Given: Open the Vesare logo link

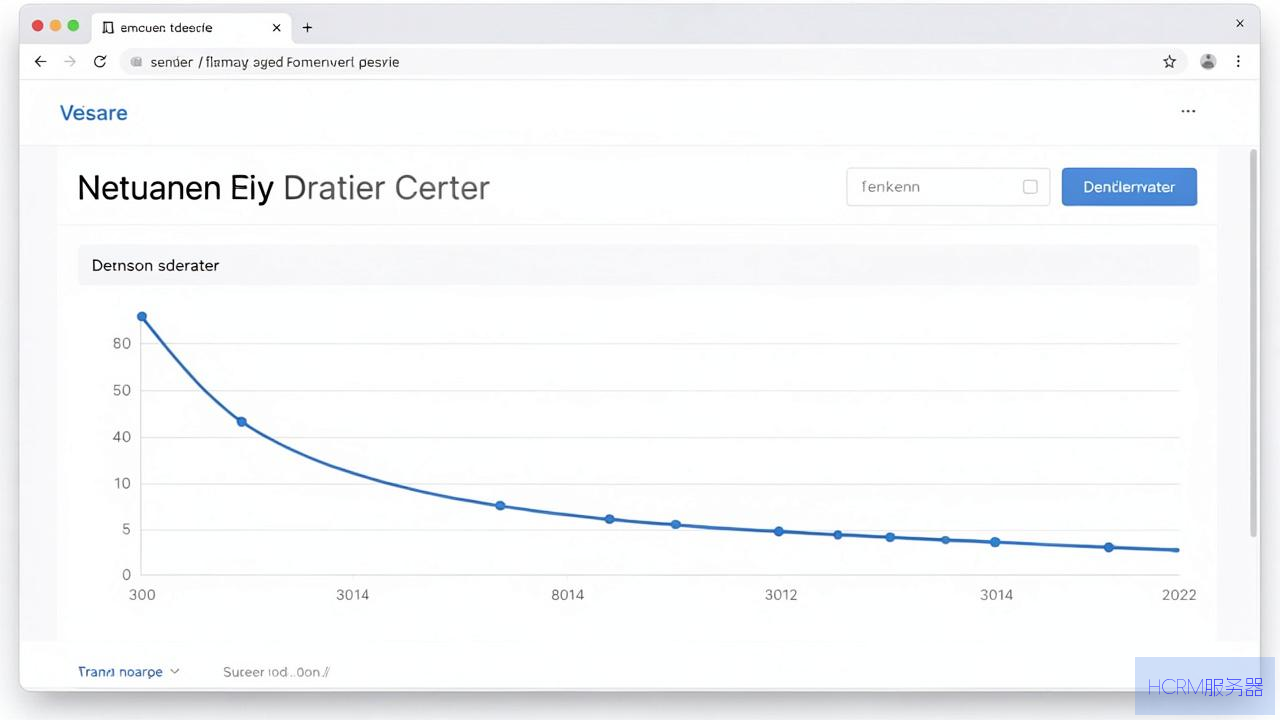Looking at the screenshot, I should pos(94,113).
